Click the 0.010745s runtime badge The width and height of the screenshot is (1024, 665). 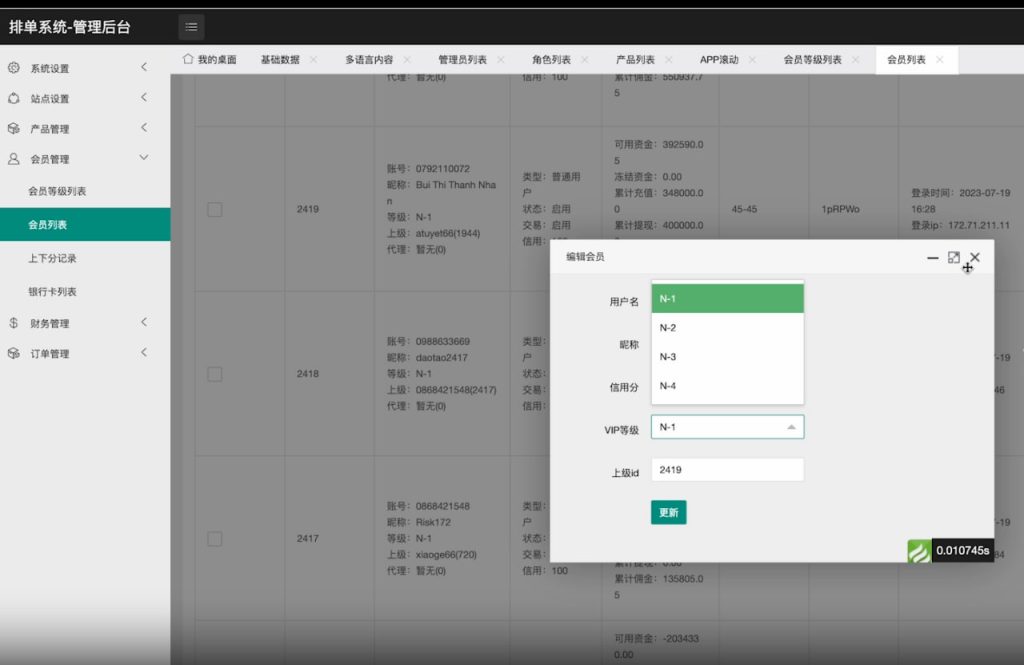pos(962,551)
